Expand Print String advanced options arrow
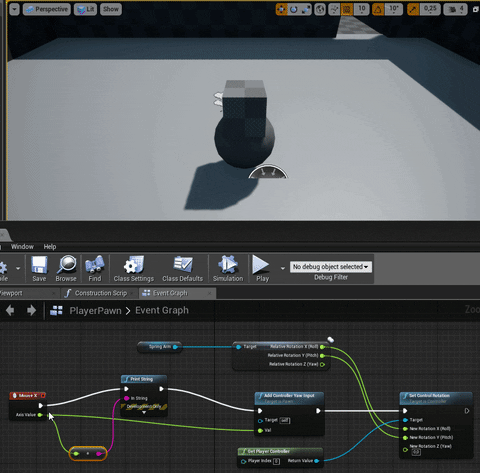The image size is (480, 473). tap(144, 413)
